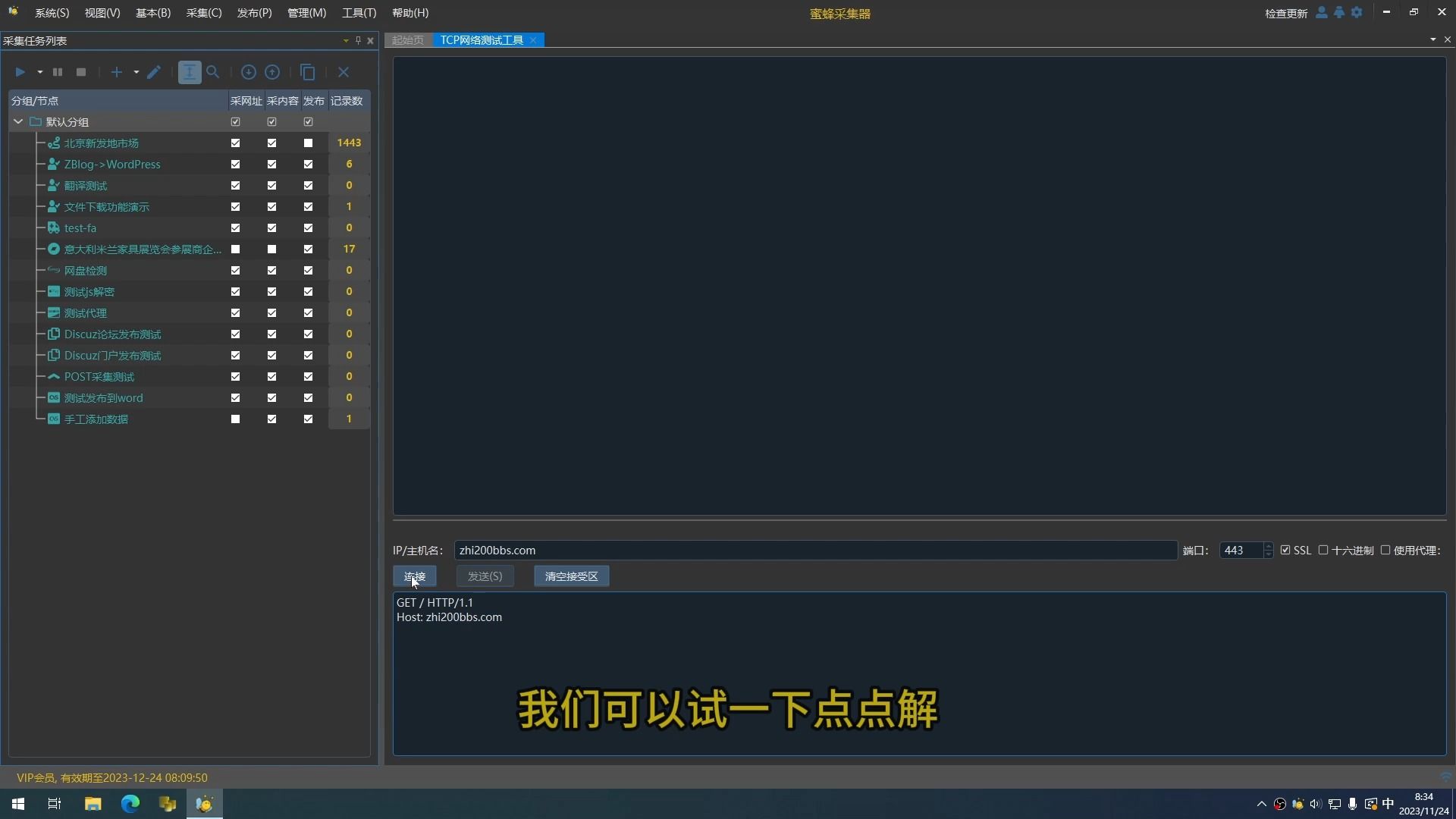The image size is (1456, 819).
Task: Switch to the 起始页 tab
Action: (407, 40)
